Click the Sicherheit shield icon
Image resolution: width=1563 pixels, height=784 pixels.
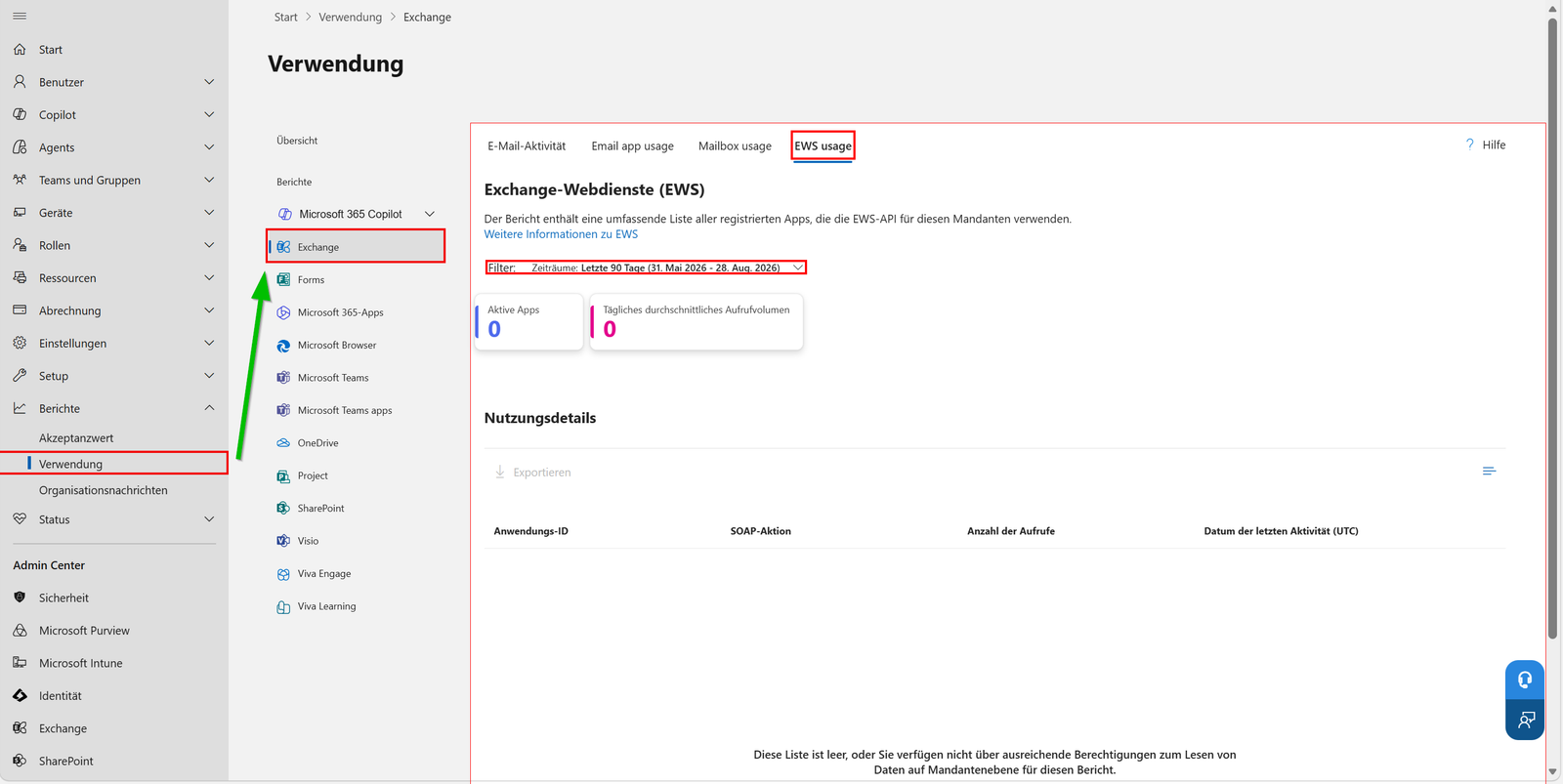tap(20, 598)
